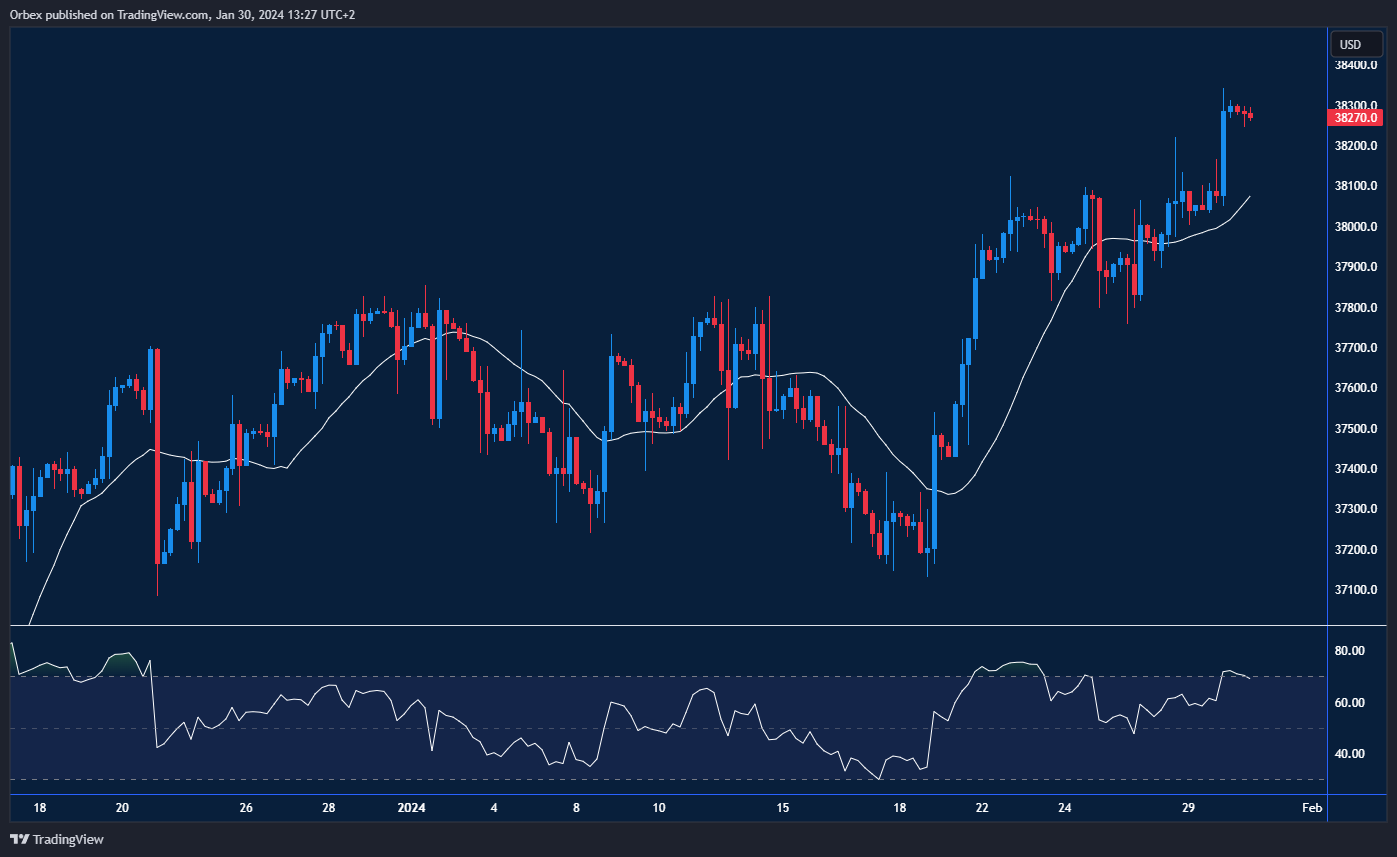The image size is (1397, 857).
Task: Click the 40.00 indicator scale label
Action: [1350, 754]
